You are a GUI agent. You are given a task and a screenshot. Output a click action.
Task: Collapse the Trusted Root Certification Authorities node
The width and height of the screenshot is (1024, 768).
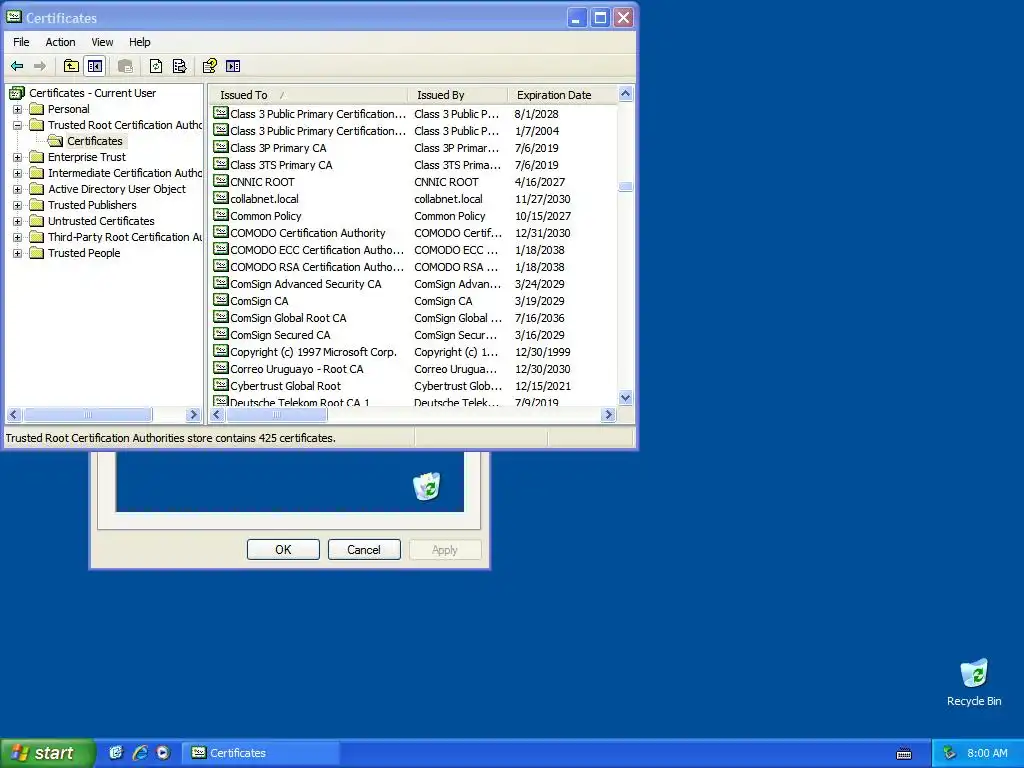(18, 125)
